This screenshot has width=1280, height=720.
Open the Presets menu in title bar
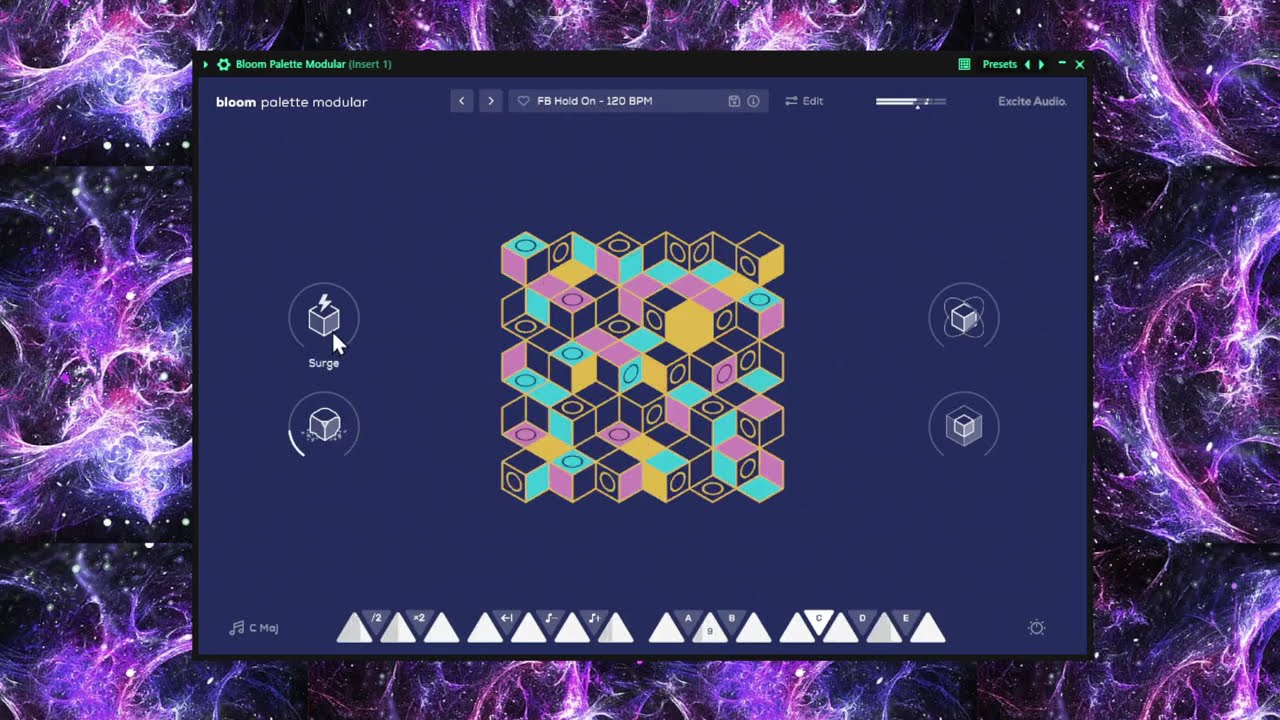tap(999, 64)
